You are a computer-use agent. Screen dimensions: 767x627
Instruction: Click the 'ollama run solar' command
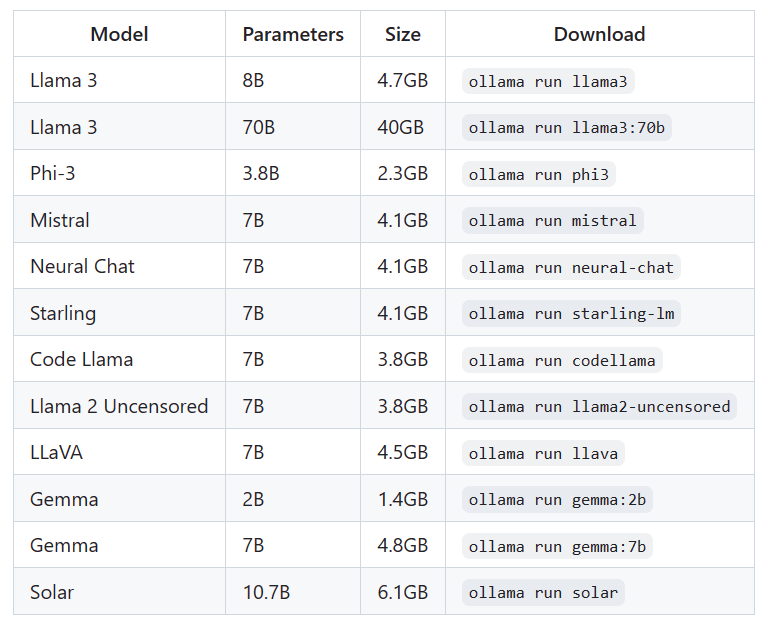543,592
